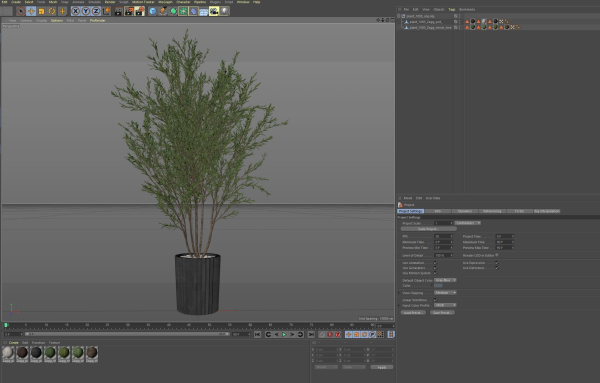Click the coordinate system icon
The width and height of the screenshot is (600, 383).
pos(106,11)
